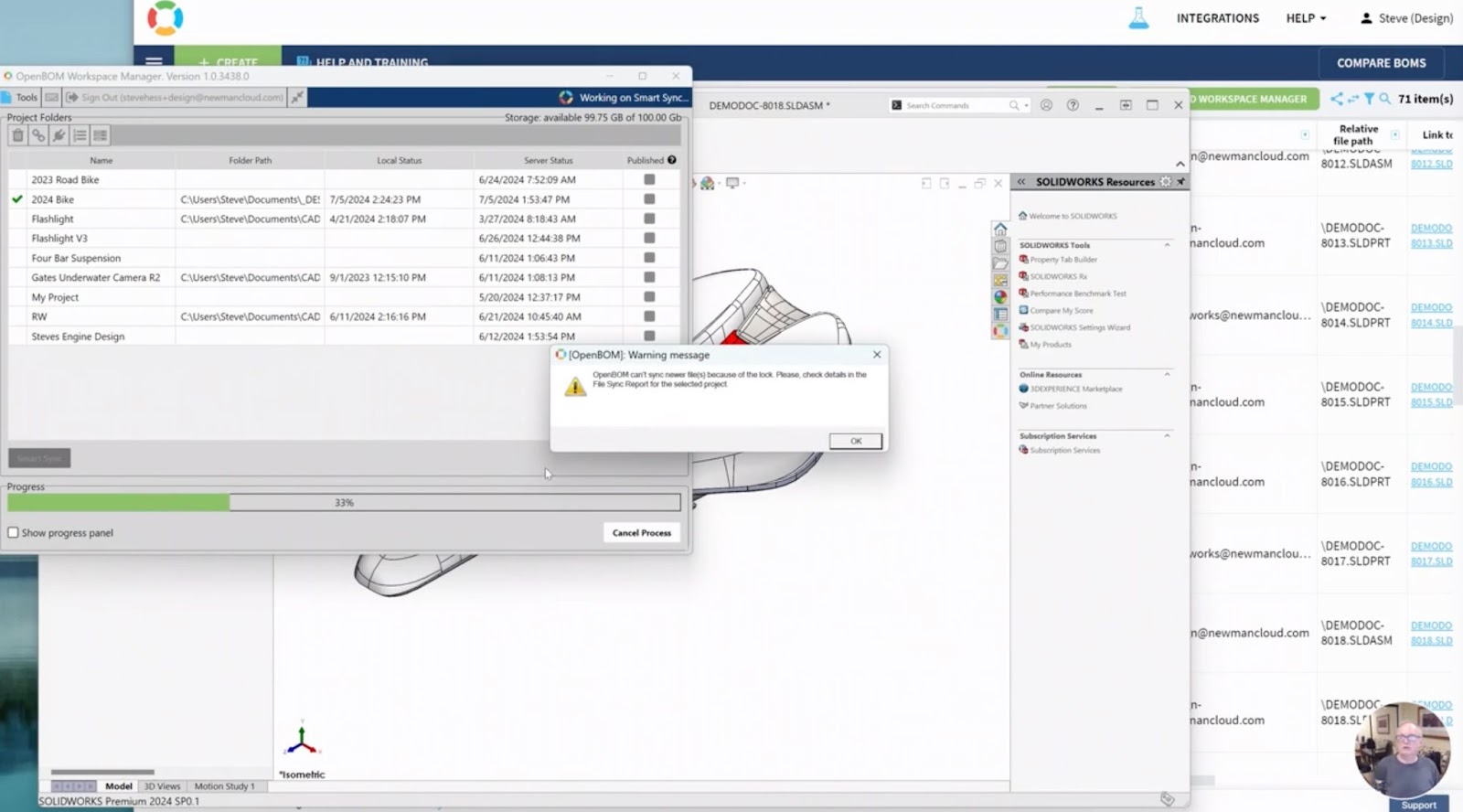Screen dimensions: 1463x812
Task: Toggle Published checkbox for 2023 Road Bike
Action: 649,179
